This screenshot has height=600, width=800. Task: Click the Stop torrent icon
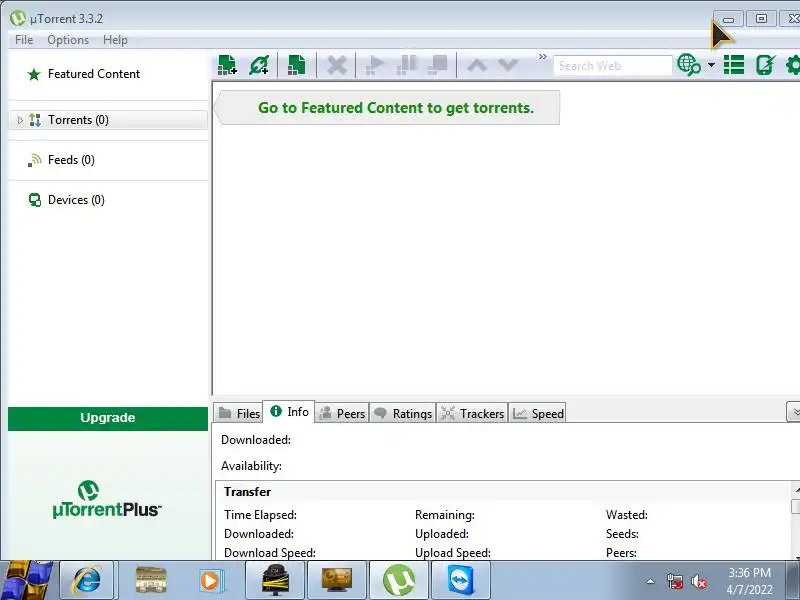(x=438, y=65)
